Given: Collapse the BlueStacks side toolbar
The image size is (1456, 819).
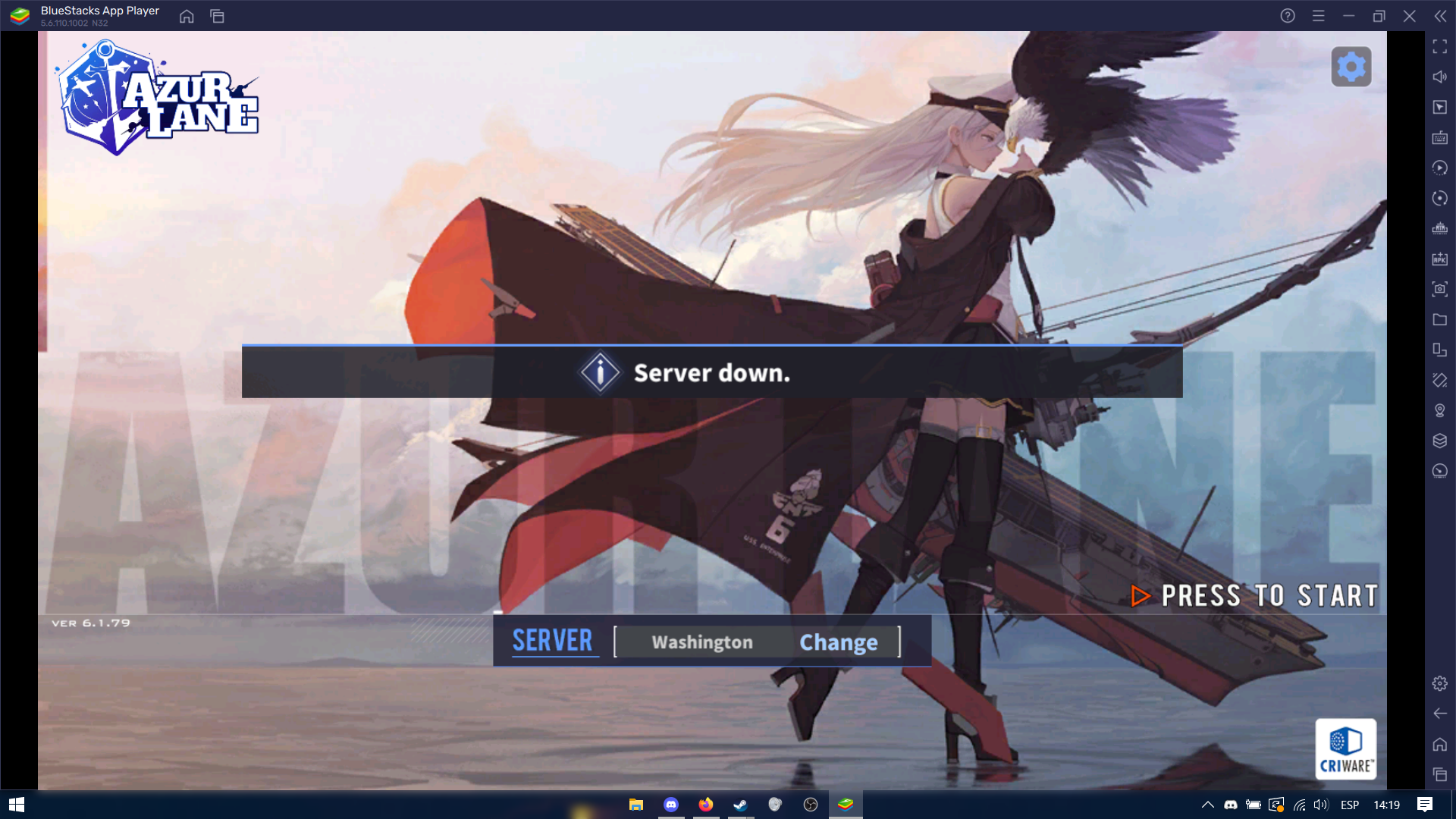Looking at the screenshot, I should [1440, 16].
